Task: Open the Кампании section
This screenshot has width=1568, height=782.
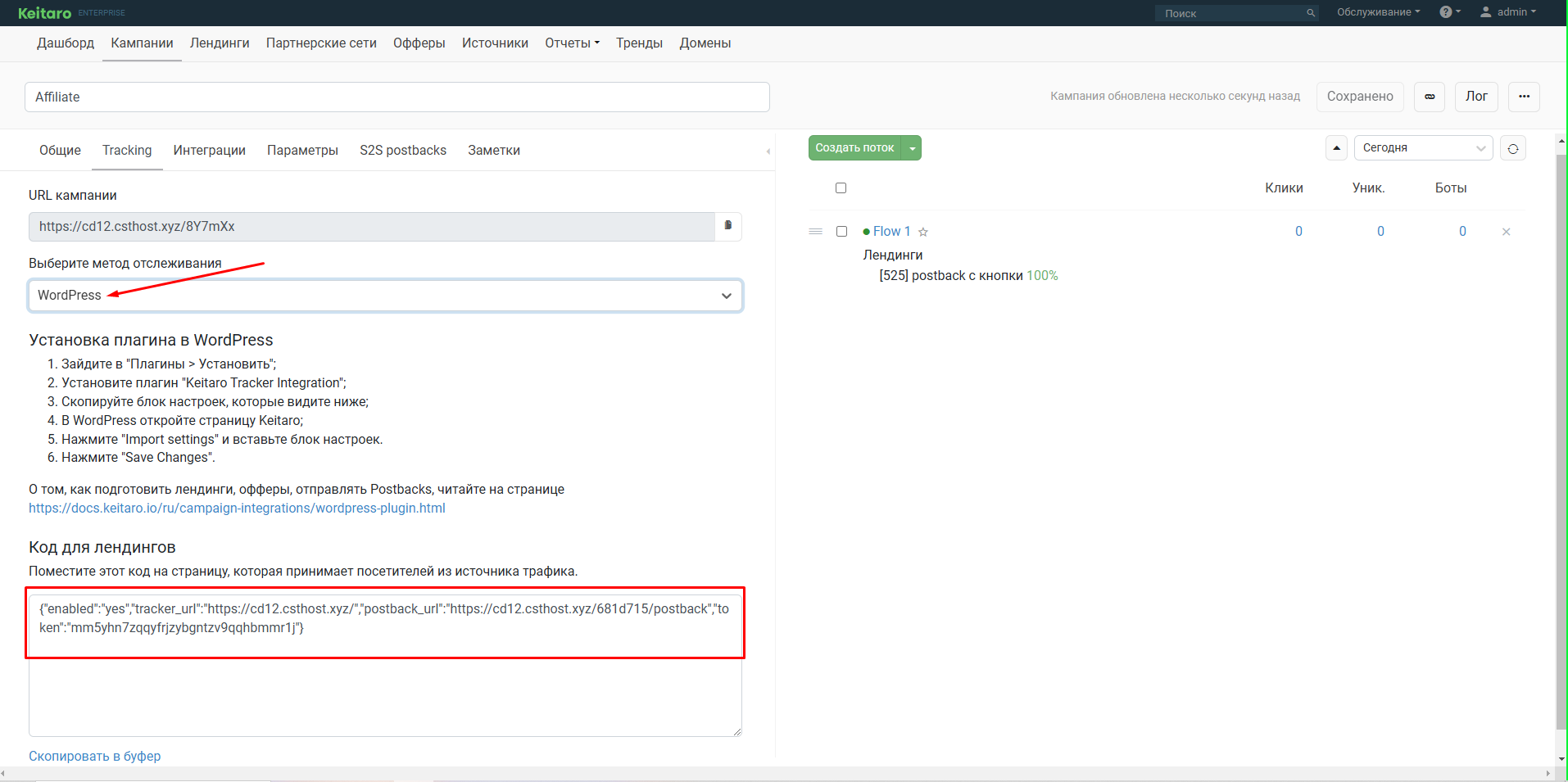Action: click(x=142, y=43)
